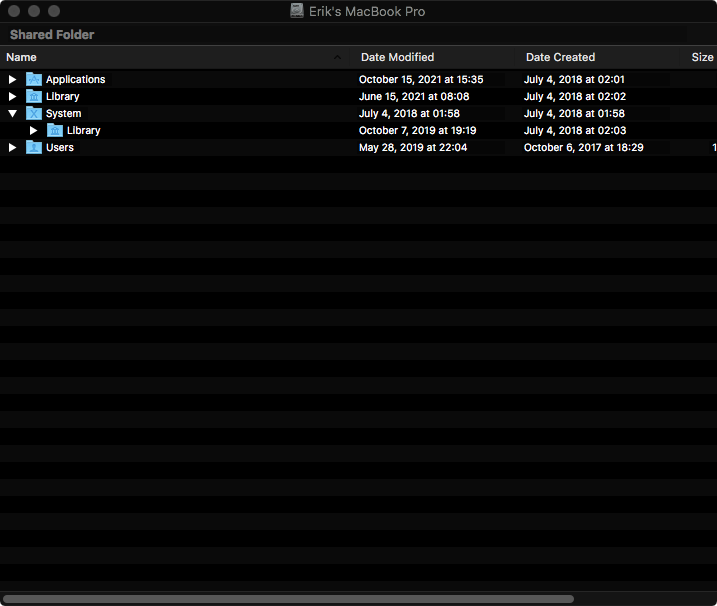Click the Erik's MacBook Pro window title
The width and height of the screenshot is (717, 606).
(367, 11)
